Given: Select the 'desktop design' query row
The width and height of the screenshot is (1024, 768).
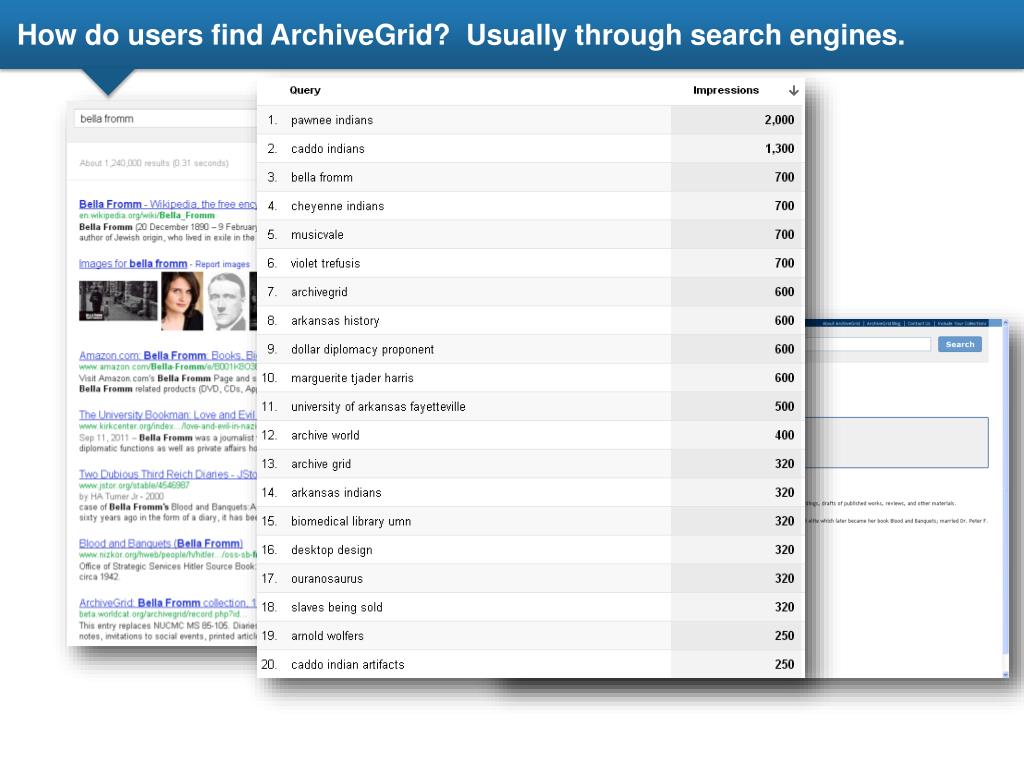Looking at the screenshot, I should 530,550.
